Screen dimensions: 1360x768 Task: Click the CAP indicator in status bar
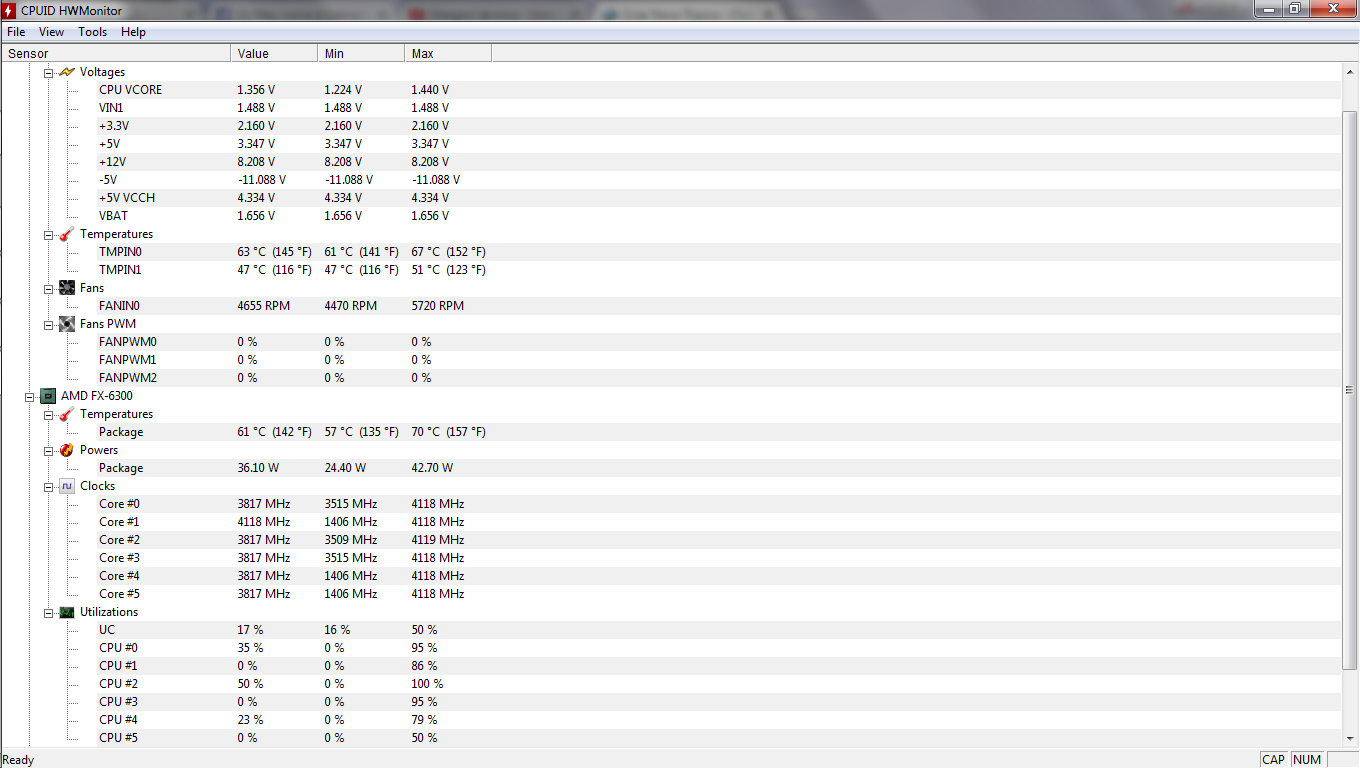click(1273, 760)
